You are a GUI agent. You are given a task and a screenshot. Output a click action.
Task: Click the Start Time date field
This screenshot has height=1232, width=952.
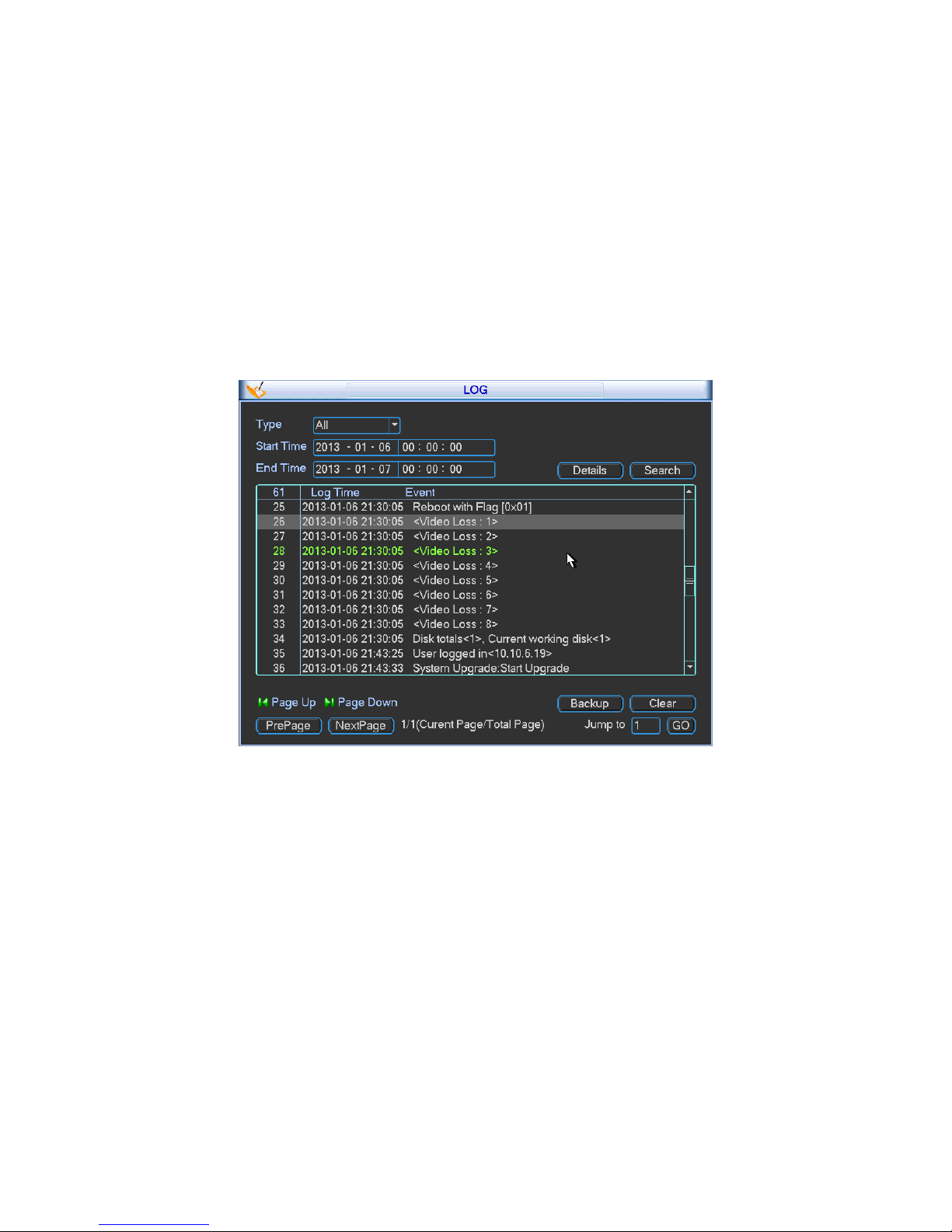(x=356, y=448)
